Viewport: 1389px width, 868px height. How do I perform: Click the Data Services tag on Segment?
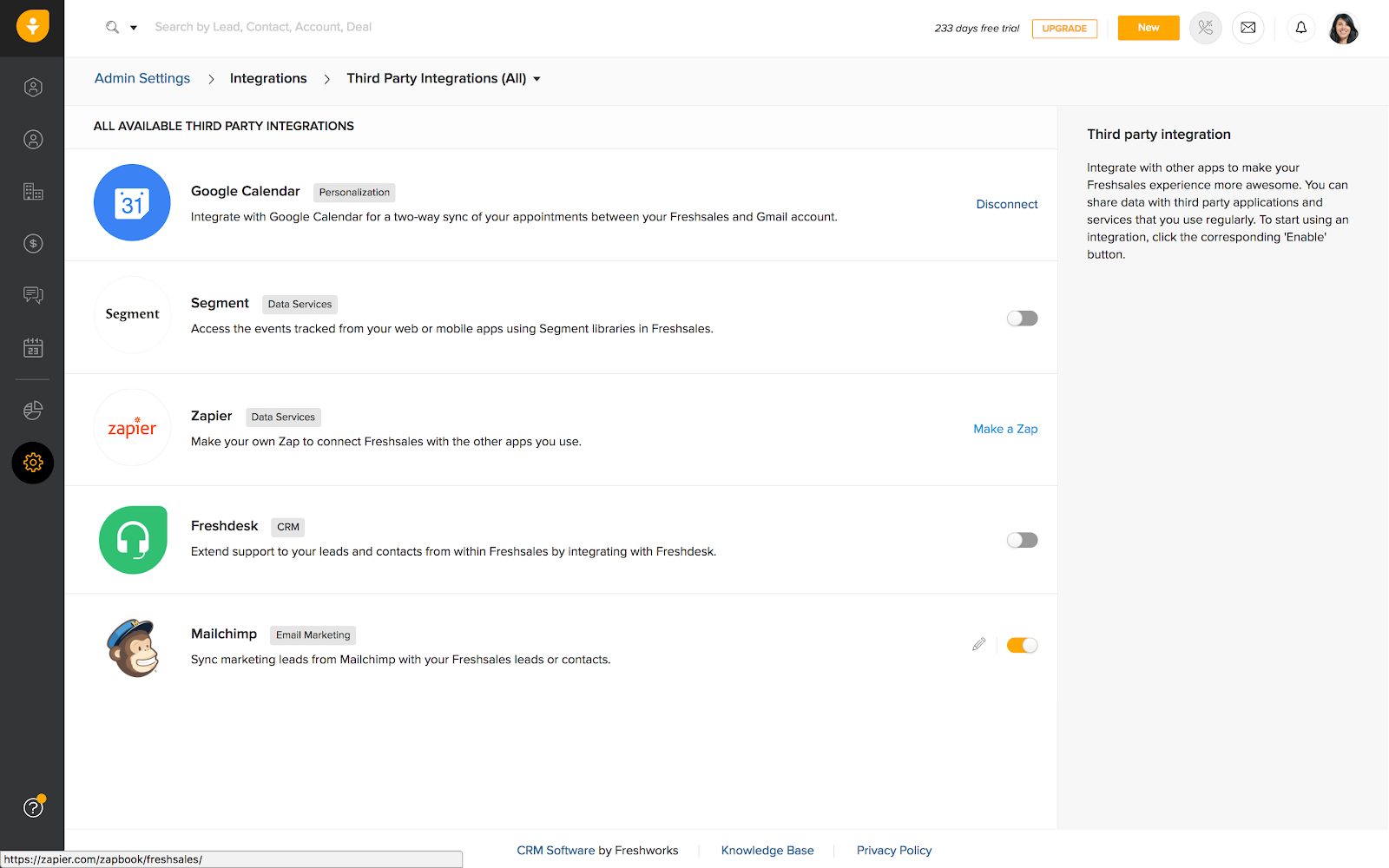(300, 305)
